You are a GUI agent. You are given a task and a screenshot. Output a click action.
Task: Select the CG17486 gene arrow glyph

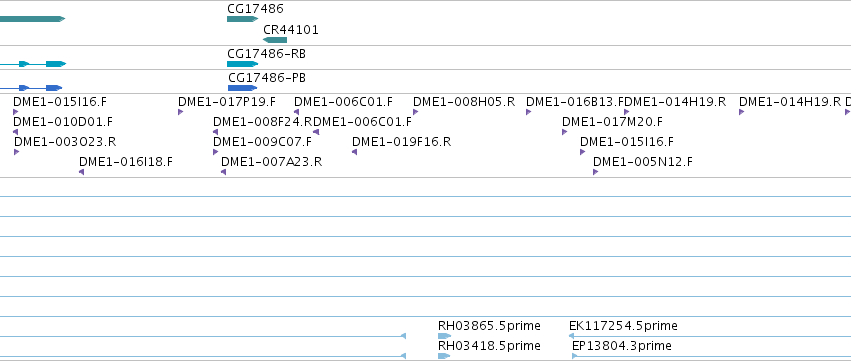[242, 19]
